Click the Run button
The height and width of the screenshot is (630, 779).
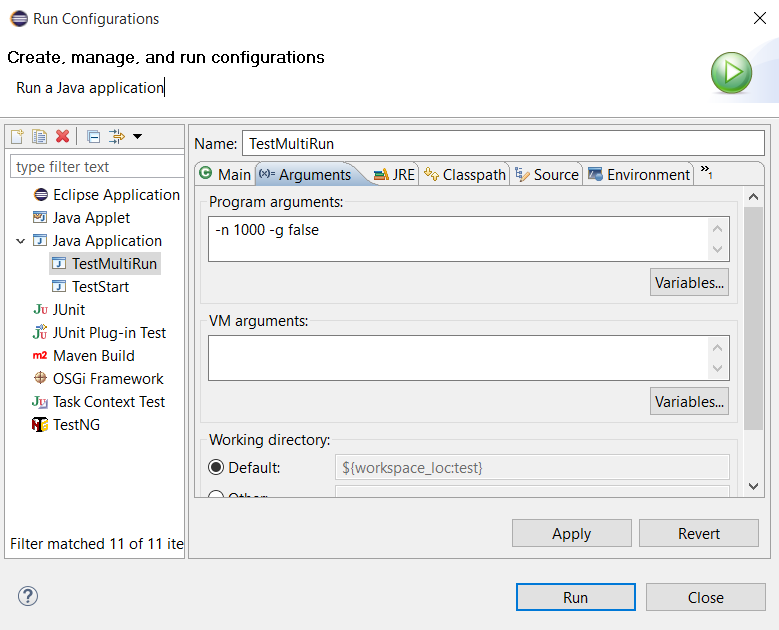[575, 597]
